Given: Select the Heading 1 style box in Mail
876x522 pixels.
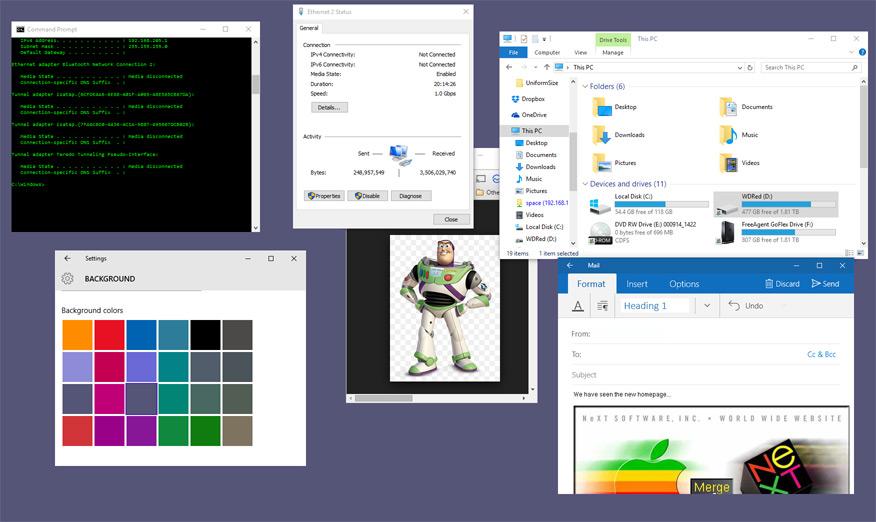Looking at the screenshot, I should click(656, 306).
